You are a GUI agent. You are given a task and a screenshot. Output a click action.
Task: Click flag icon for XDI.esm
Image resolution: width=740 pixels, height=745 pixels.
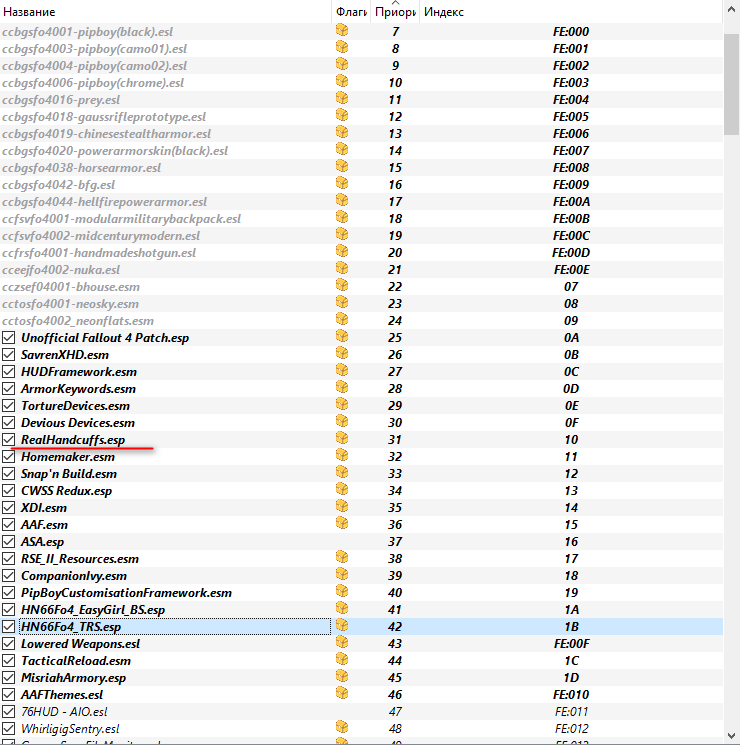pyautogui.click(x=342, y=507)
